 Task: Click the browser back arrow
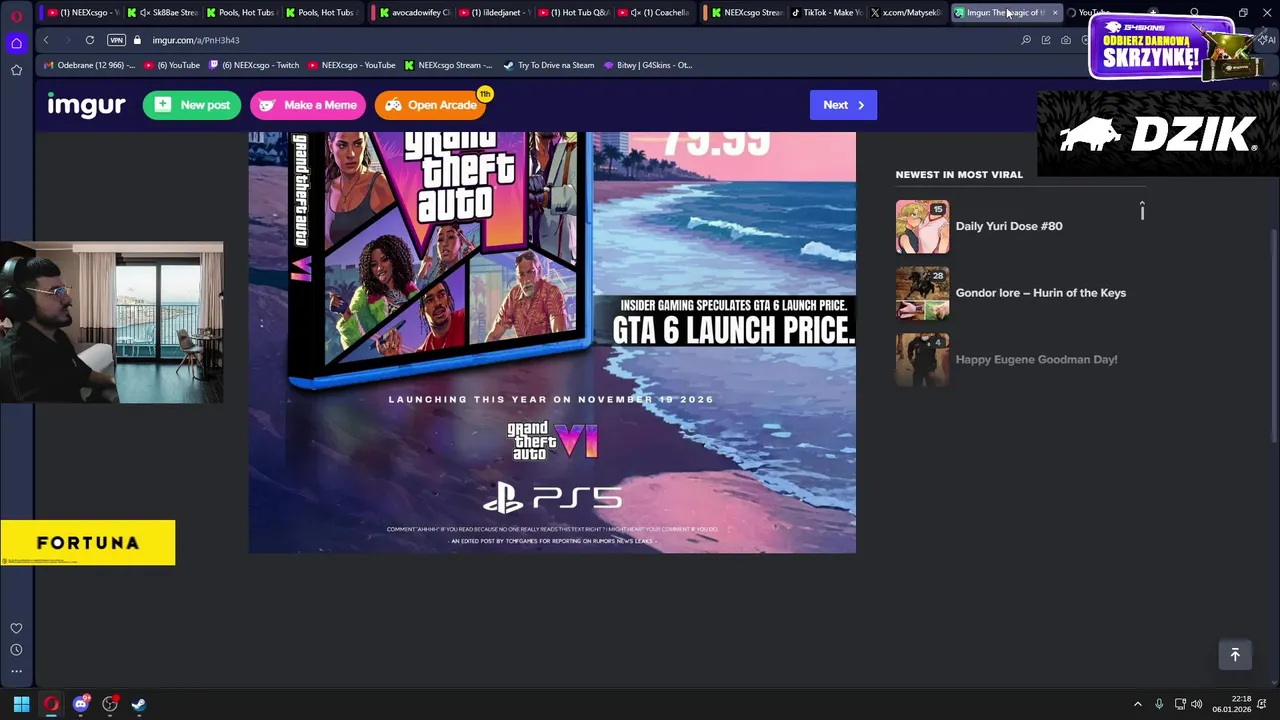46,40
